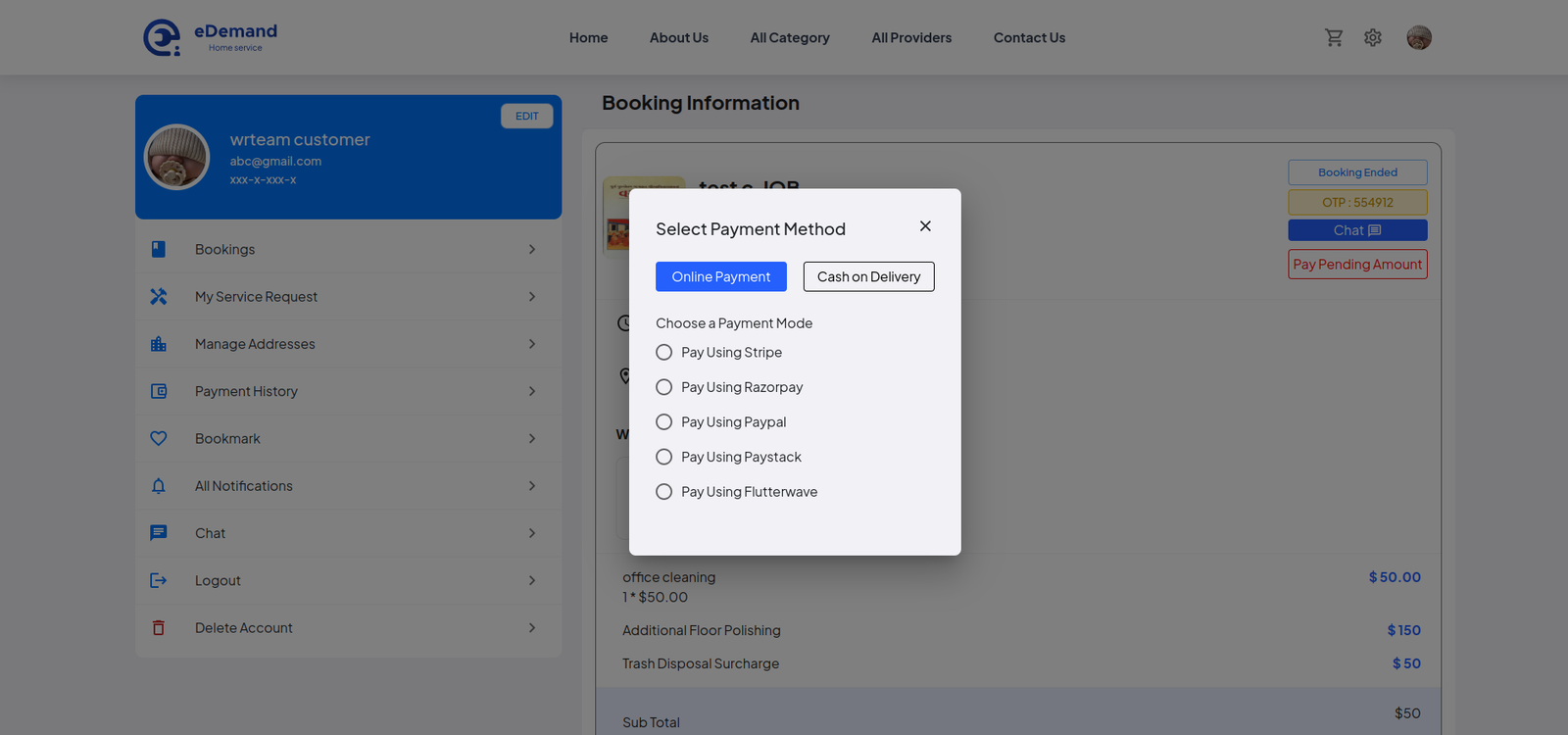The width and height of the screenshot is (1568, 735).
Task: Open the shopping cart icon
Action: pos(1334,38)
